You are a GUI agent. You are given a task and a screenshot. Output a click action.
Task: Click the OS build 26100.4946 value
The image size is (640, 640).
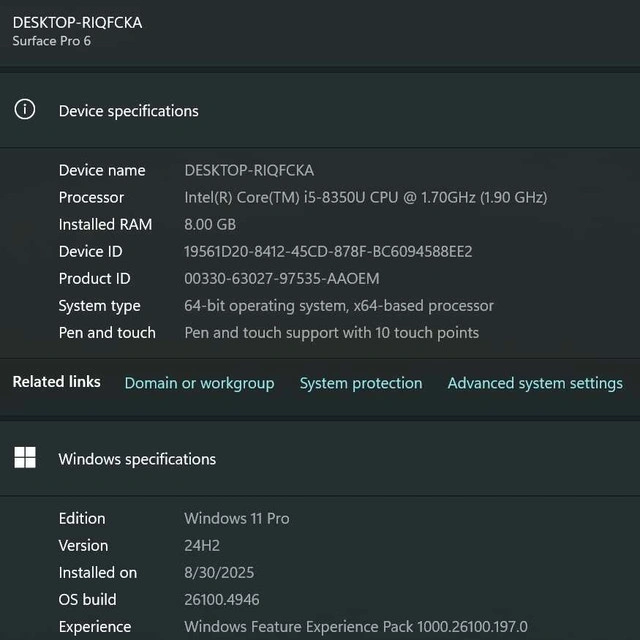coord(221,599)
